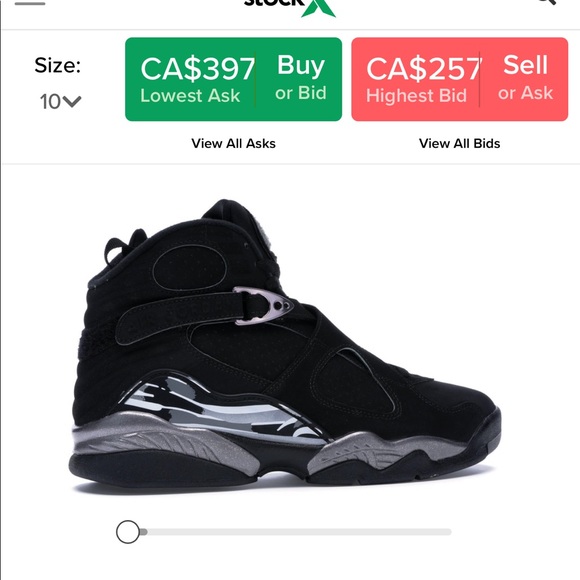Click the CA$397 price

(198, 69)
